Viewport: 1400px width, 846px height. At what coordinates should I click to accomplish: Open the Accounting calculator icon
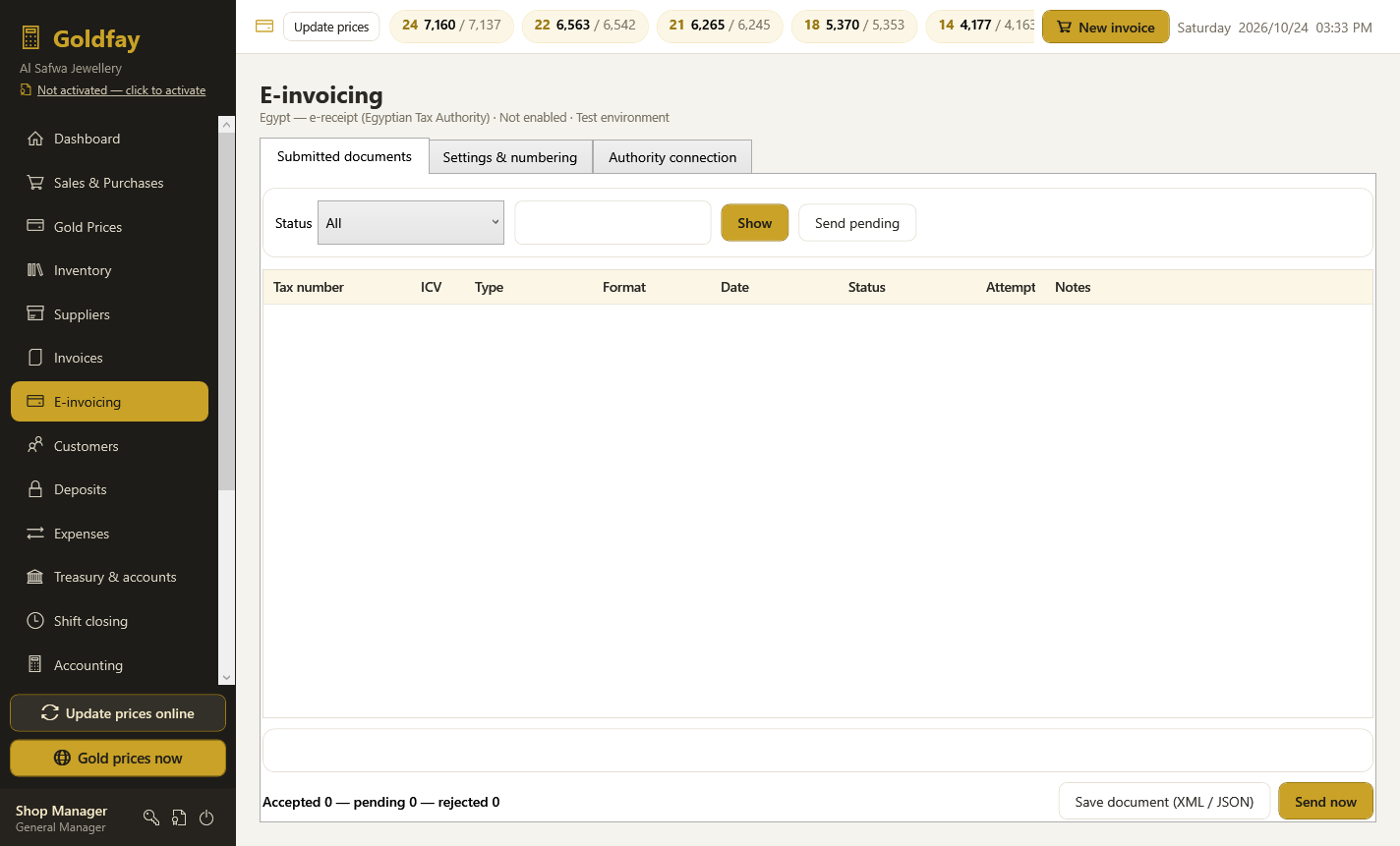(35, 665)
